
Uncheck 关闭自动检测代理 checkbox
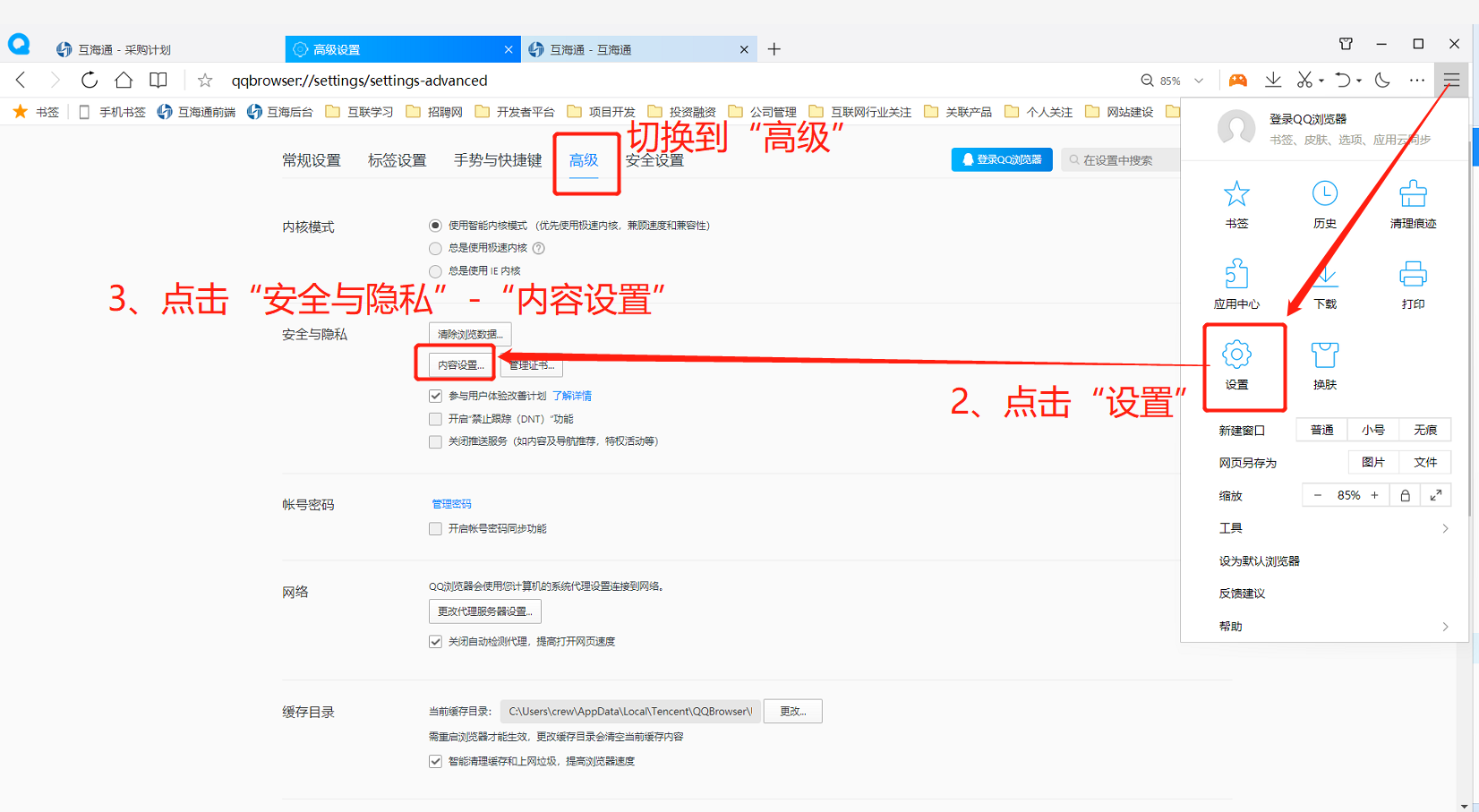tap(435, 642)
